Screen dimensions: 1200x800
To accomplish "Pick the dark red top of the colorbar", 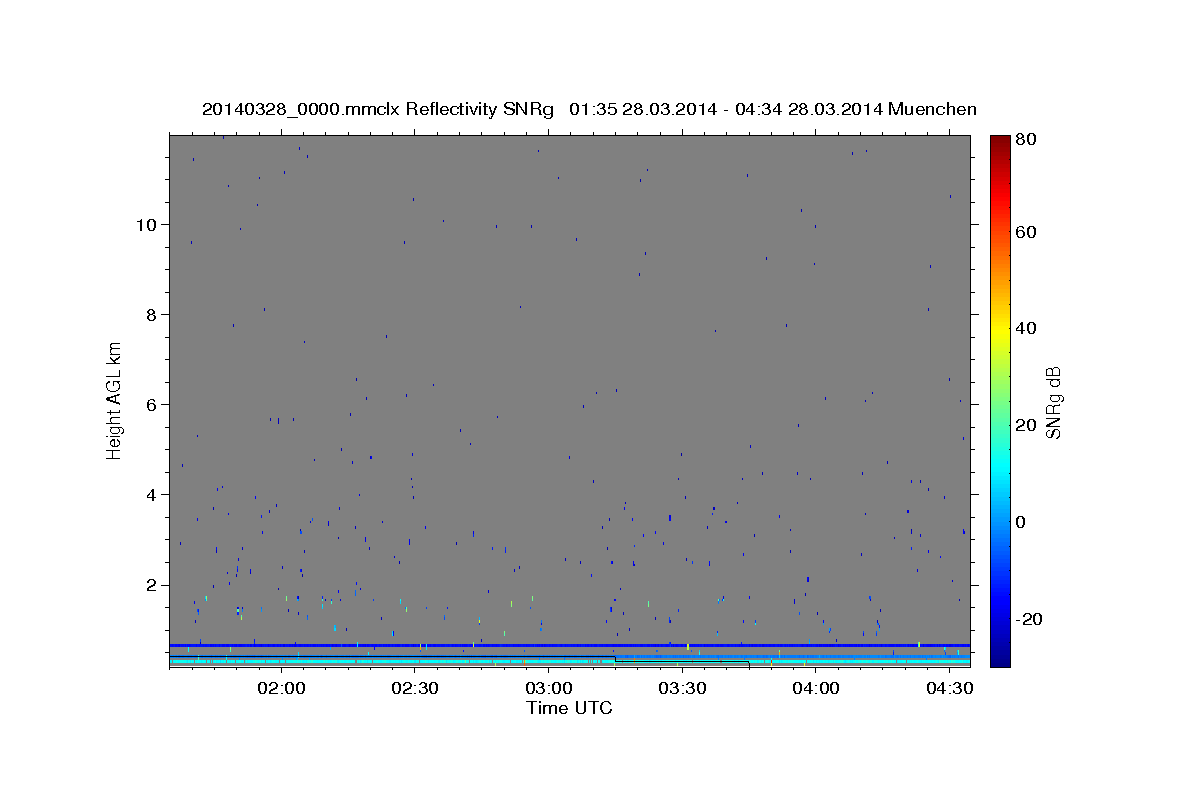I will click(1000, 142).
